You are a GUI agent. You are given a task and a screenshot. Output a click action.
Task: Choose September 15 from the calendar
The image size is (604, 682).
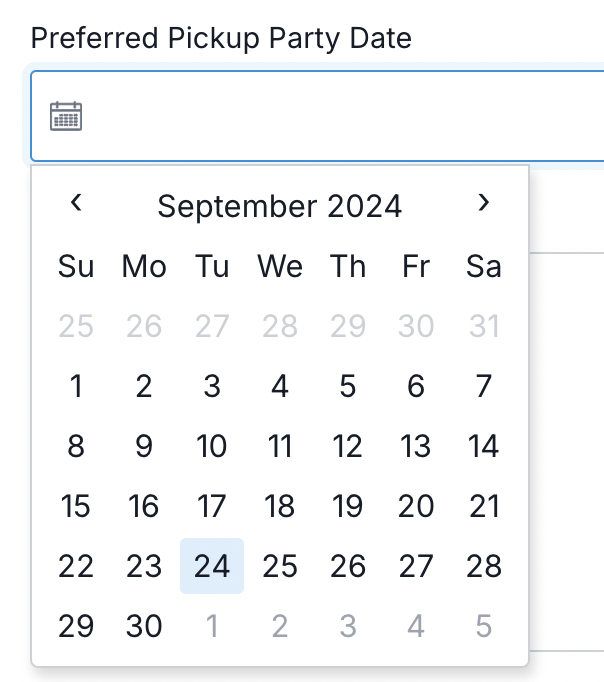[76, 506]
